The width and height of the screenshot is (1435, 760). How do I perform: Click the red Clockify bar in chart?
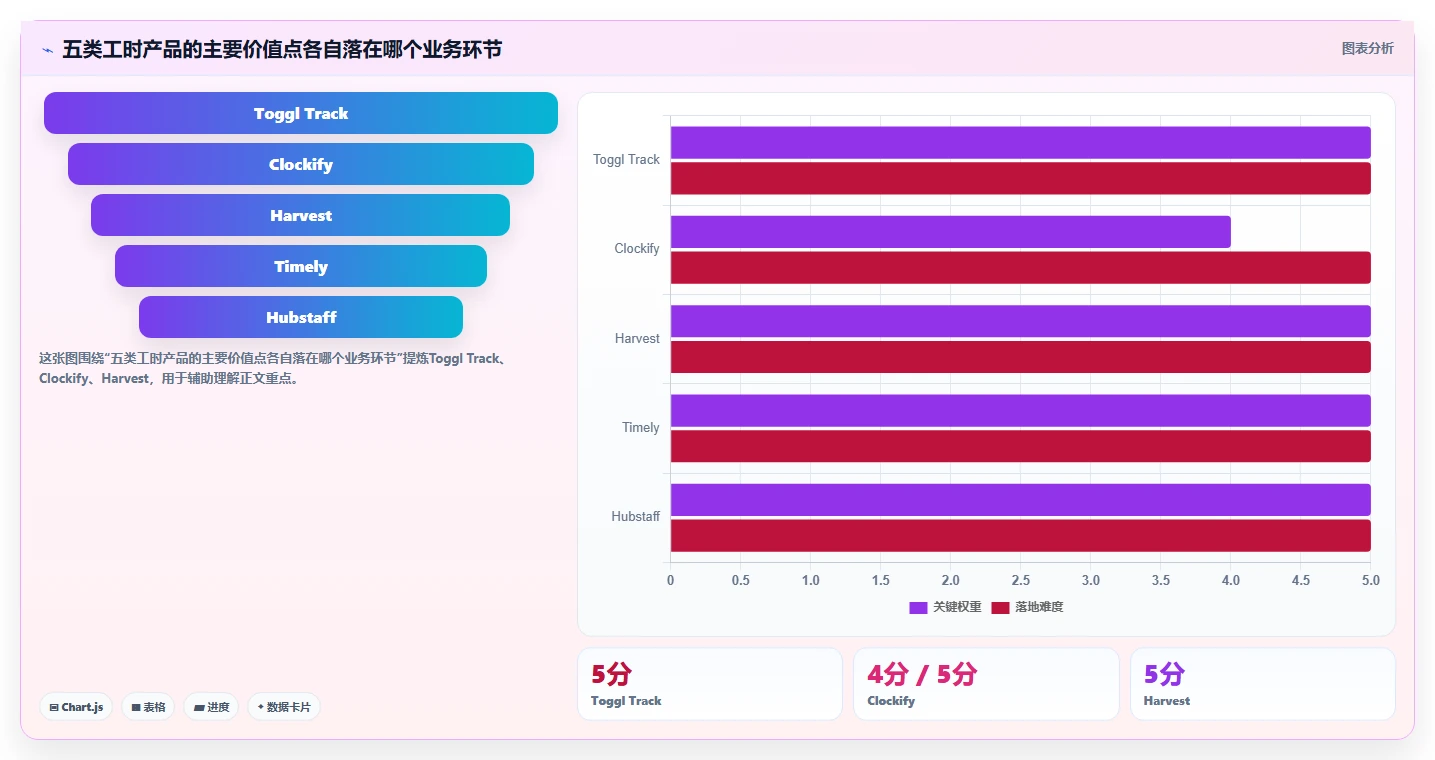[x=1020, y=268]
